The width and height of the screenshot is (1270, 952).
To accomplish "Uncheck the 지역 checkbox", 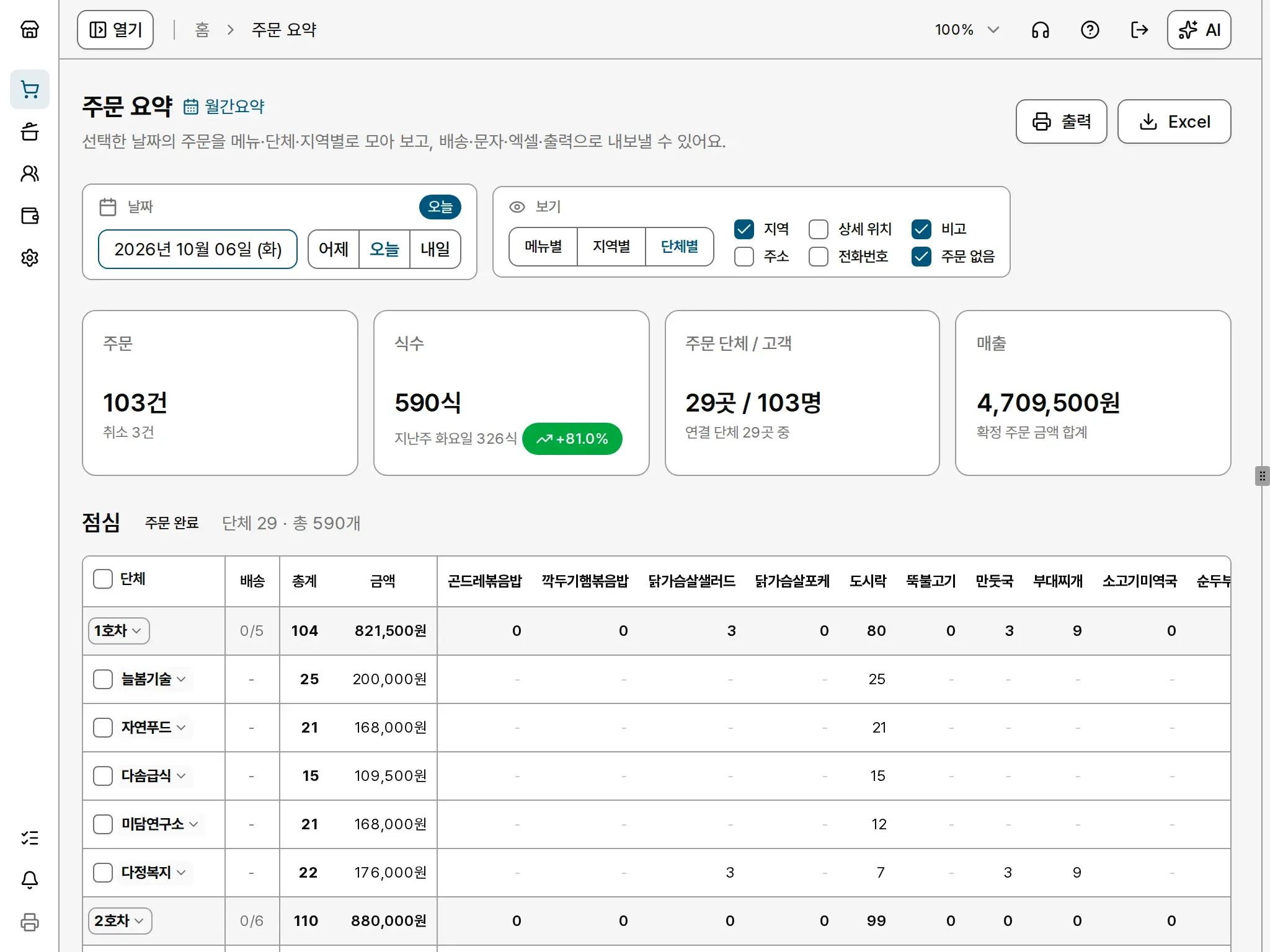I will point(744,229).
